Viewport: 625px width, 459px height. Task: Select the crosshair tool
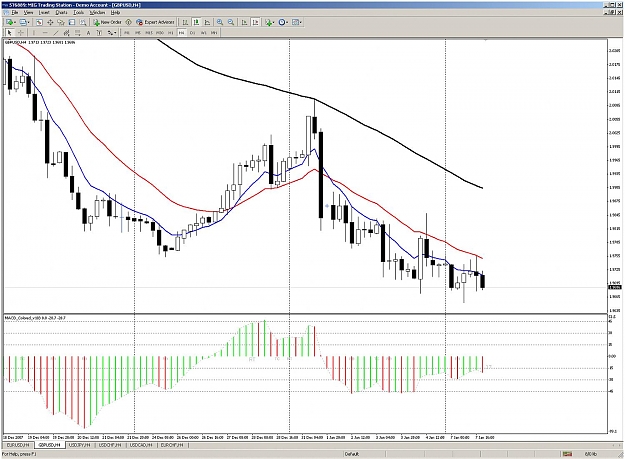pyautogui.click(x=21, y=33)
